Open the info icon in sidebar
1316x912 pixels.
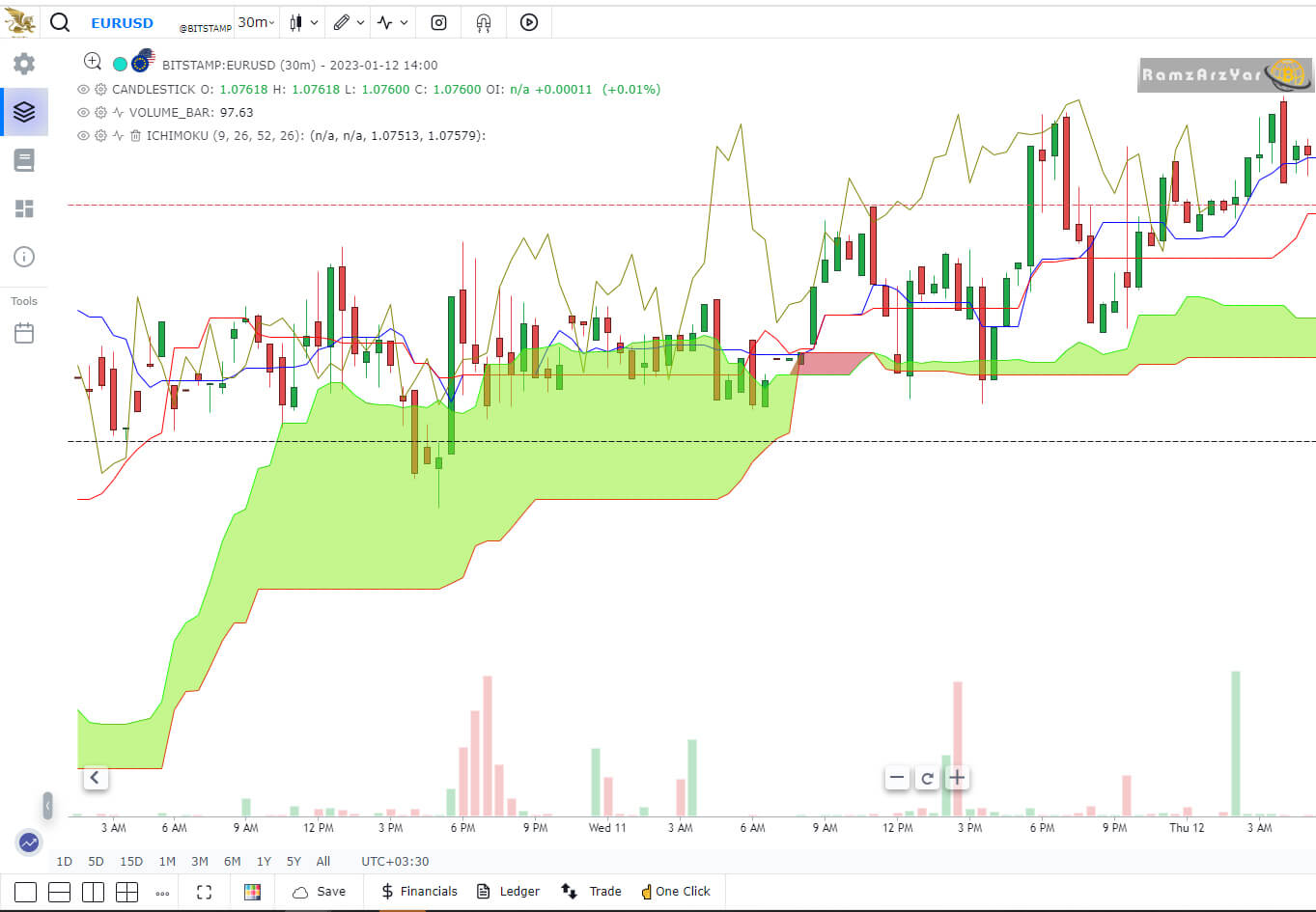tap(24, 257)
